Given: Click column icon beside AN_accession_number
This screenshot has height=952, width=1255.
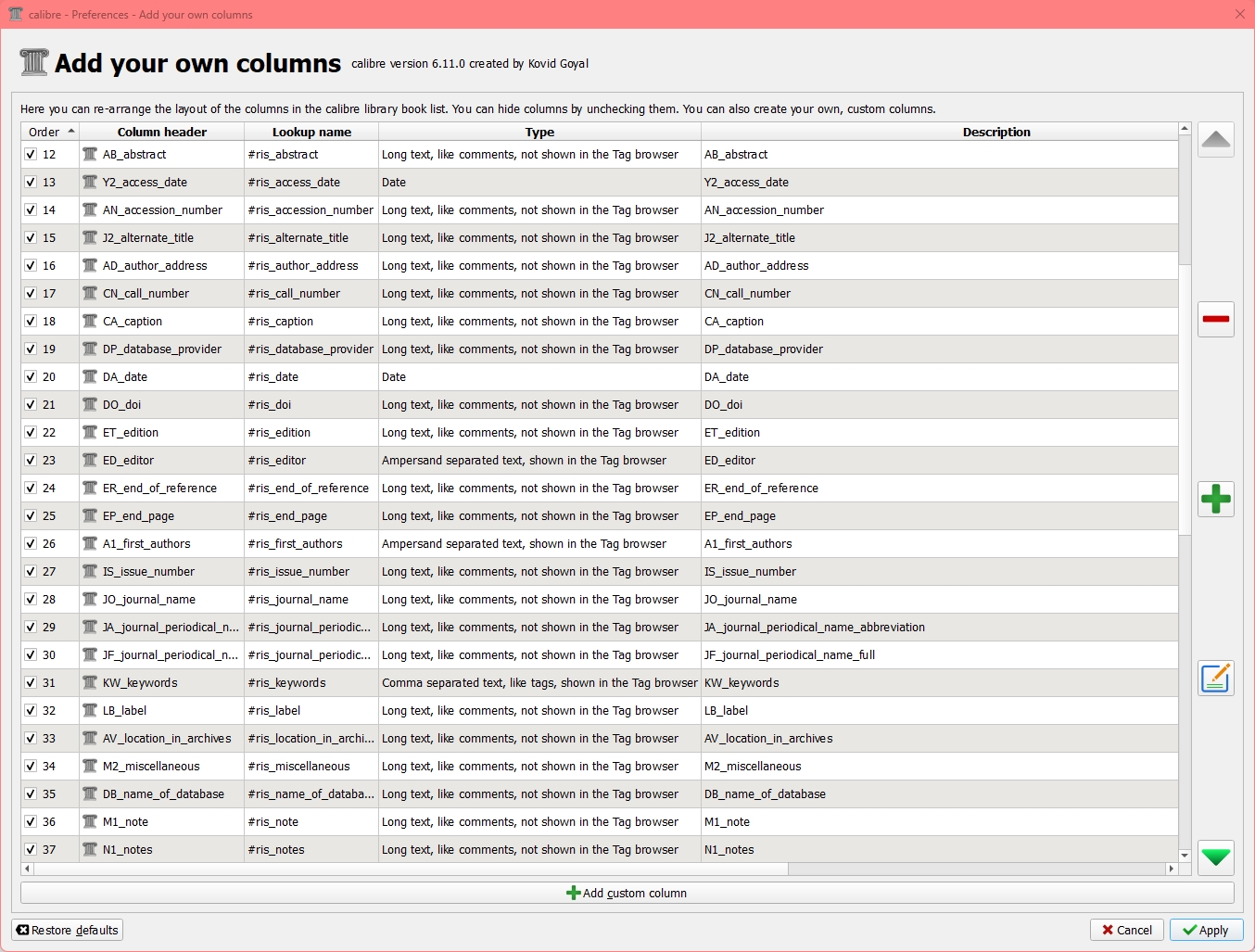Looking at the screenshot, I should coord(90,210).
